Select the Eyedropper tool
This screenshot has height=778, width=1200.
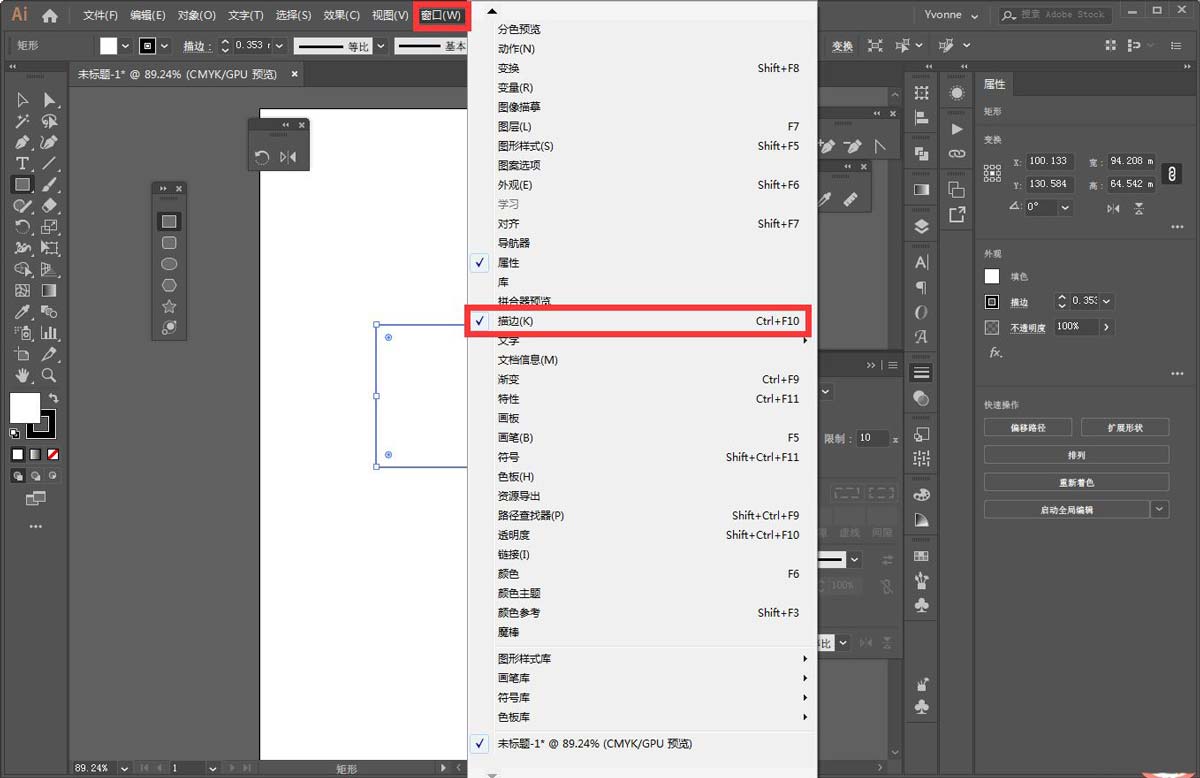(x=20, y=314)
